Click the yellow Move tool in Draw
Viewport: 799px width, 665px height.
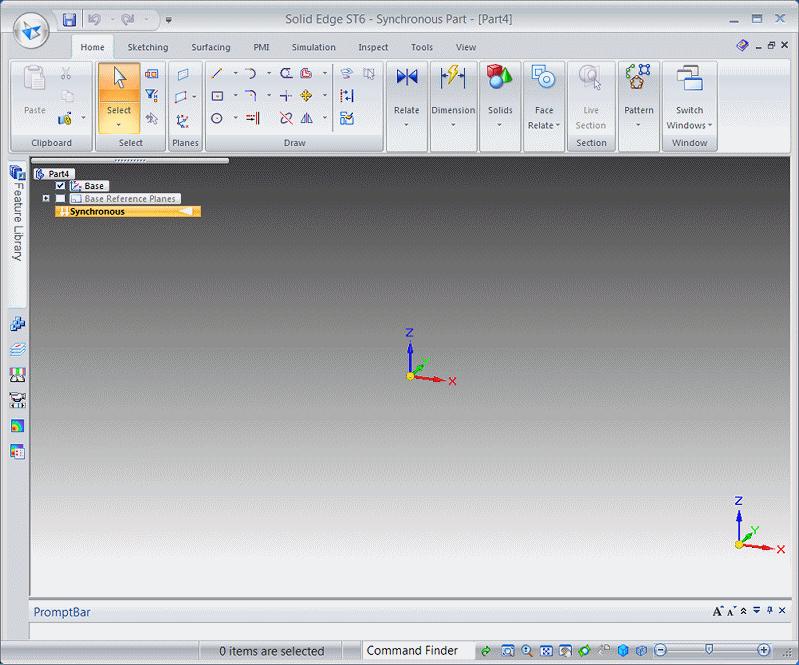pos(306,96)
